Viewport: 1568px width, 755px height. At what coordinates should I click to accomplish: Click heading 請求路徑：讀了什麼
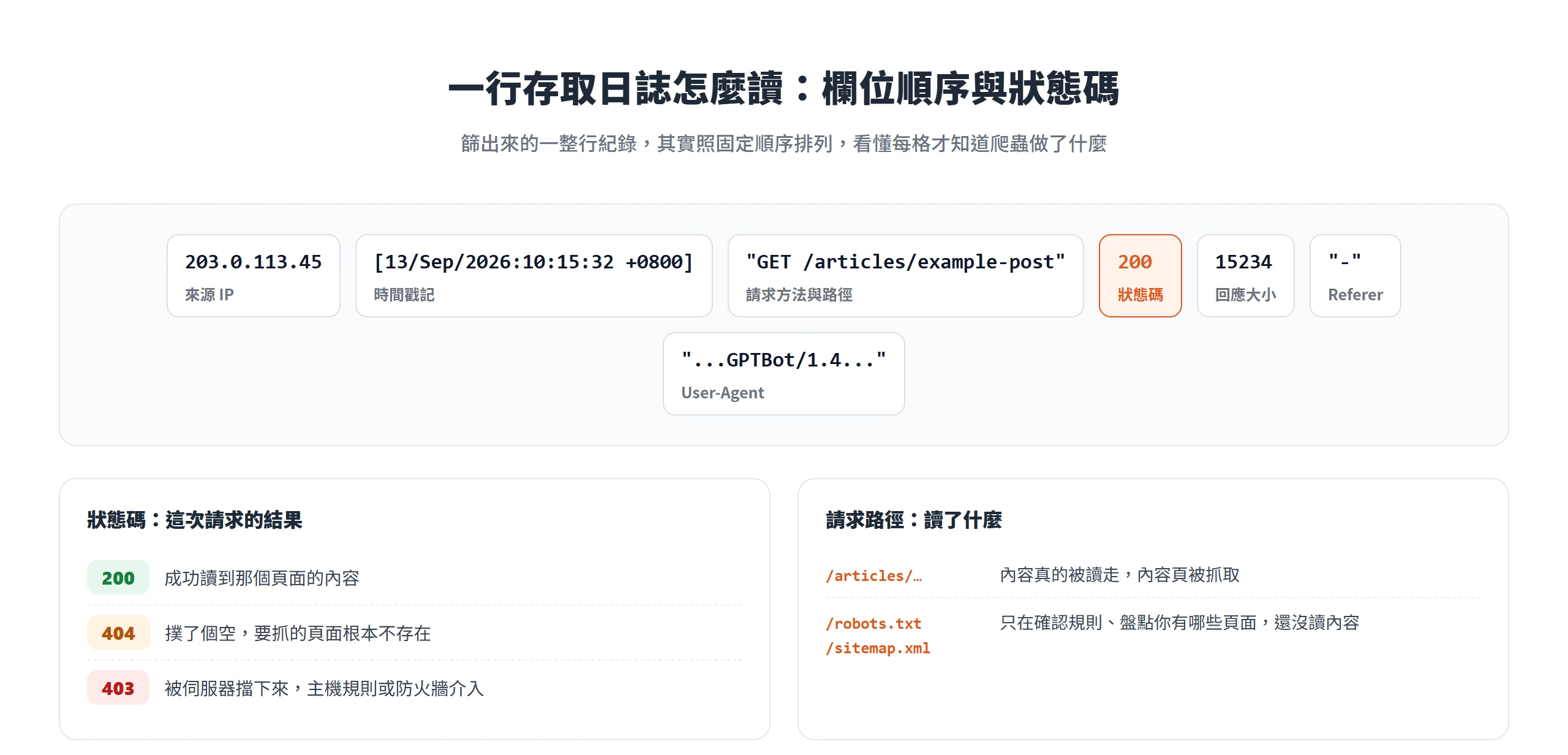pyautogui.click(x=913, y=520)
